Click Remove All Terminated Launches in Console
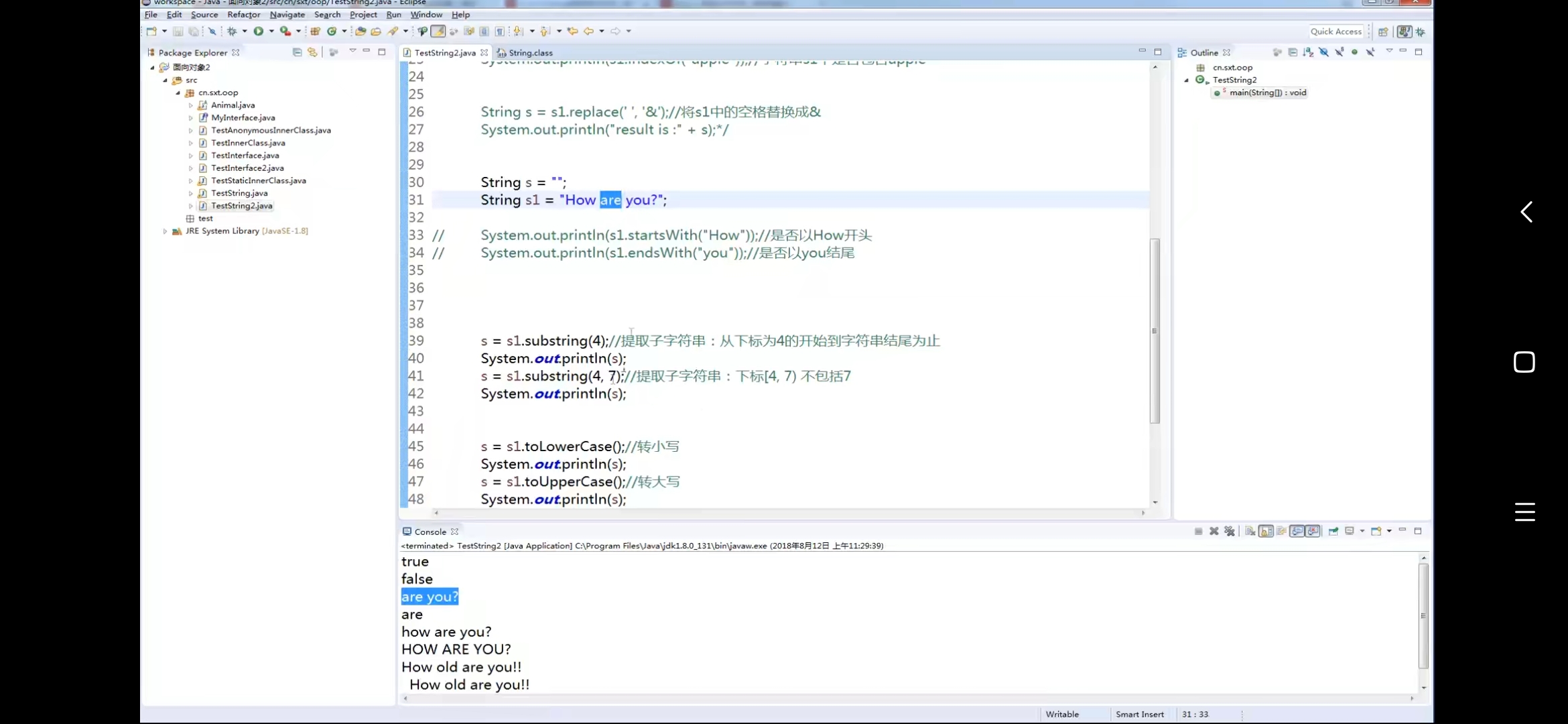 pos(1230,531)
